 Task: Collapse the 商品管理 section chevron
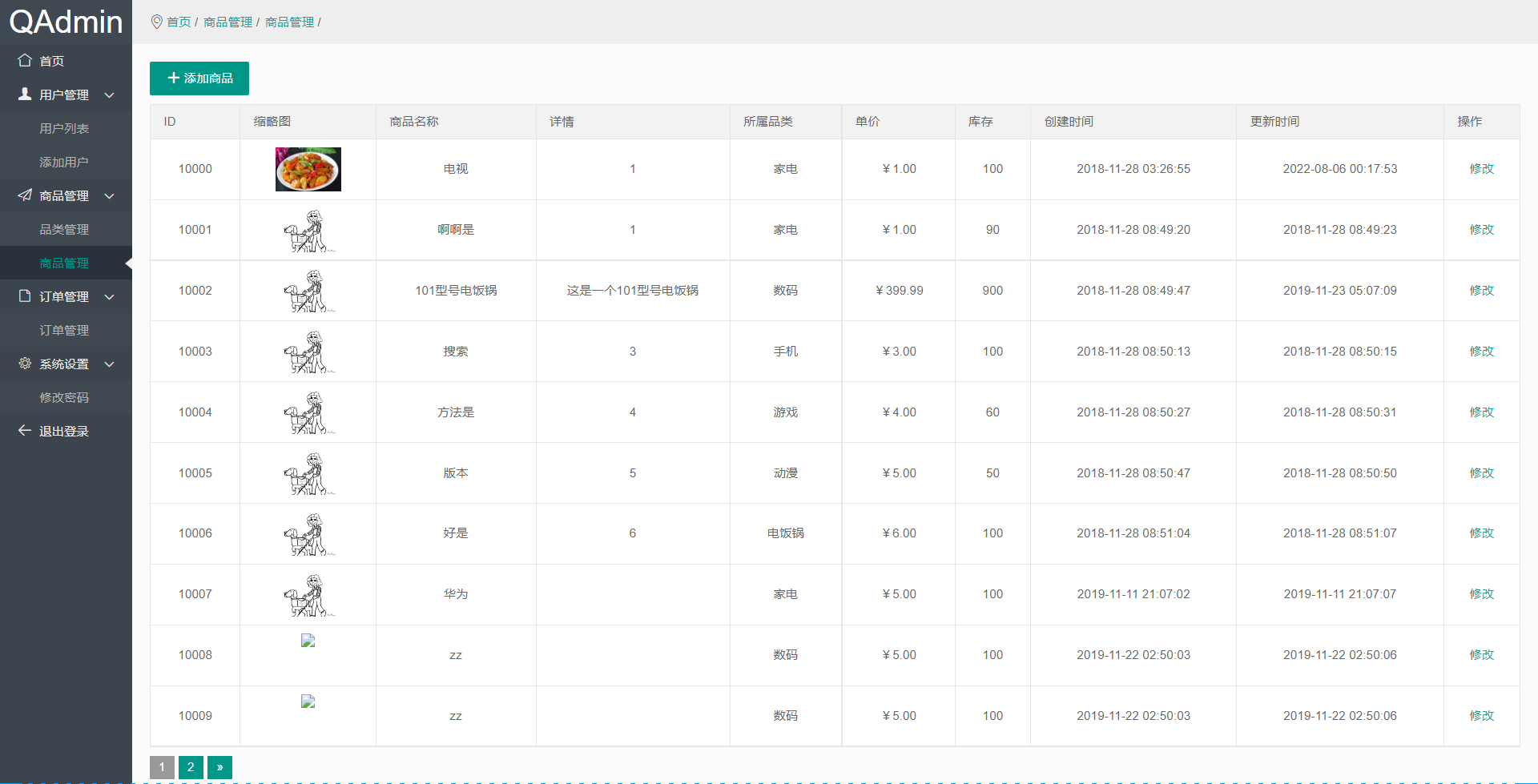[110, 195]
